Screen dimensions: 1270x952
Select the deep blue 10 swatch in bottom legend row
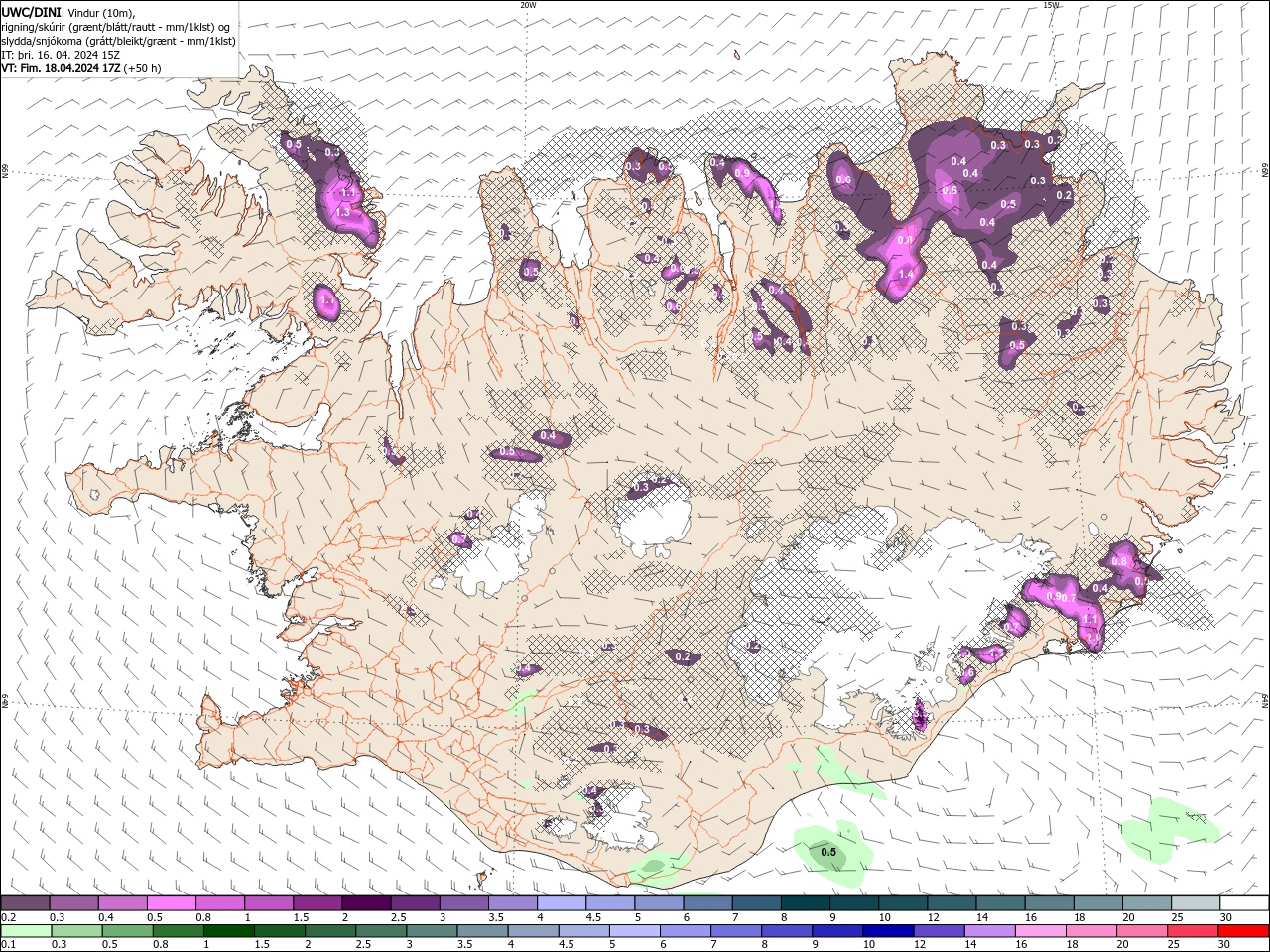[888, 931]
